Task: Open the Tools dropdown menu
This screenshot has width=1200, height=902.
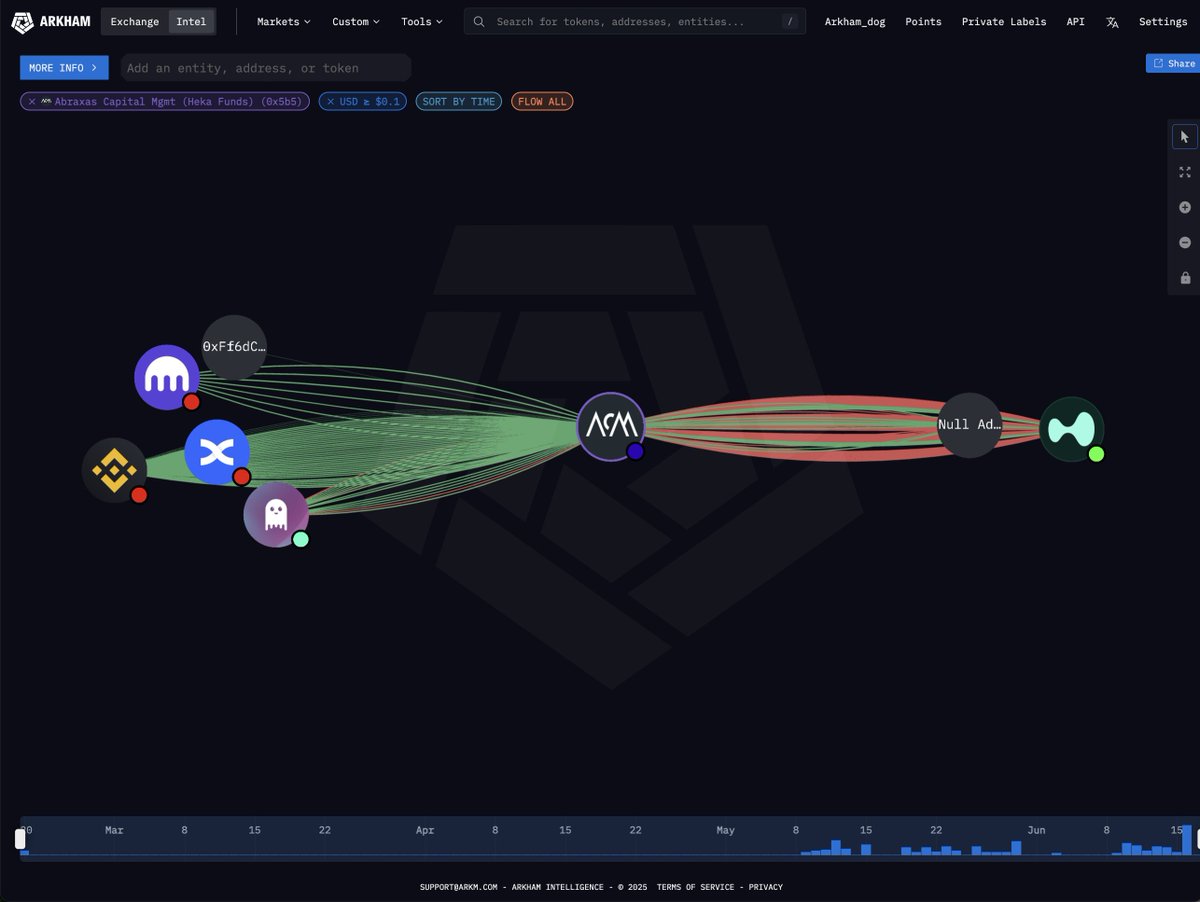Action: click(x=421, y=21)
